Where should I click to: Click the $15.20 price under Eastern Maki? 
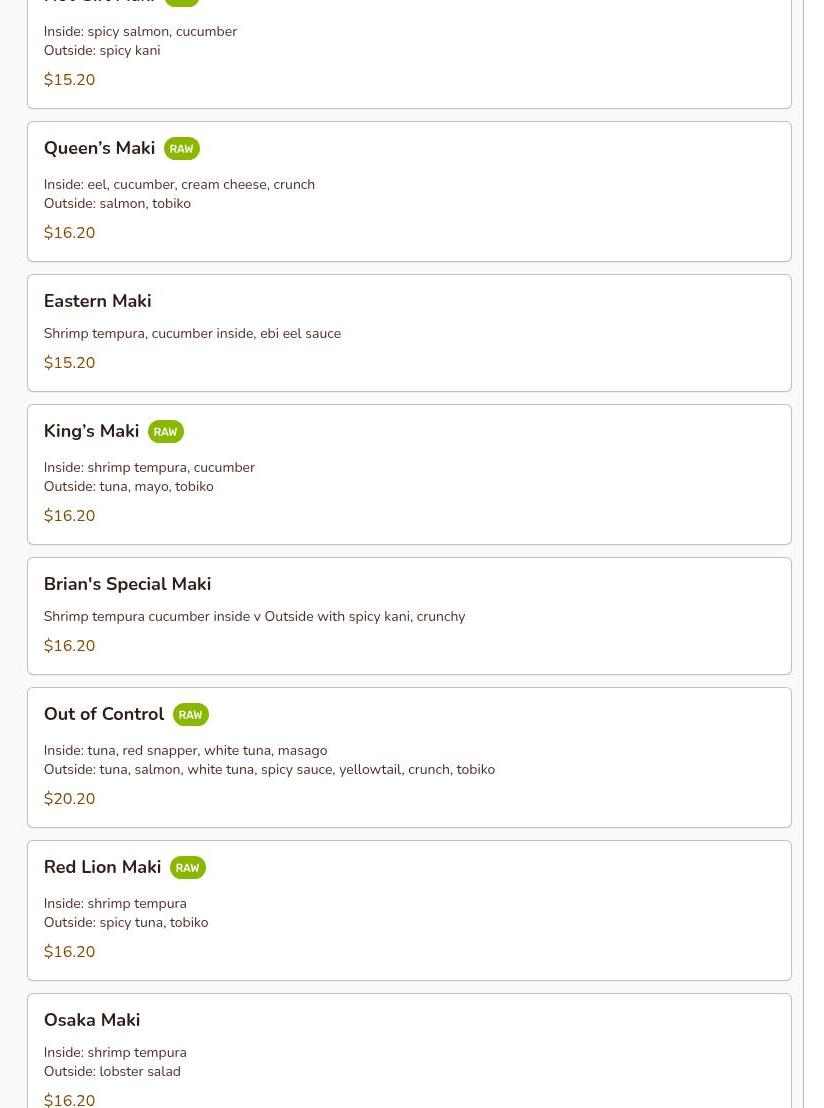point(69,363)
